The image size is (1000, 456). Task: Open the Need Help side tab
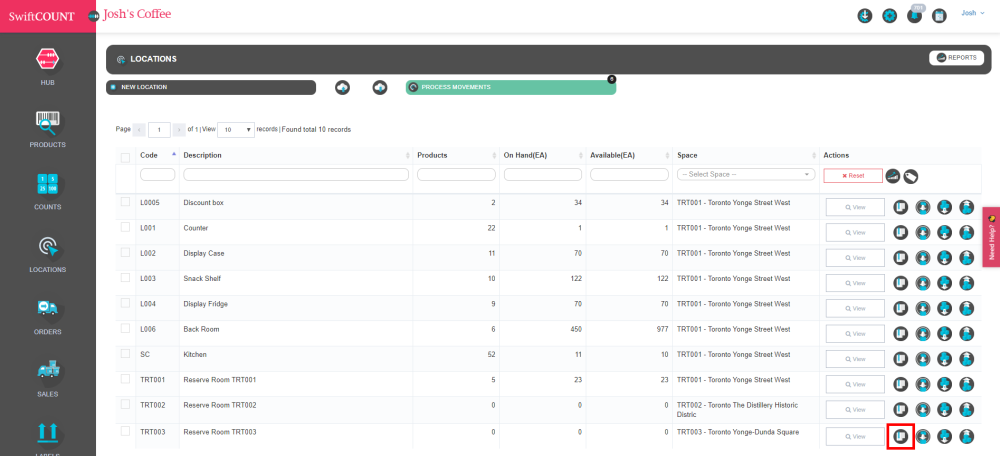(991, 237)
